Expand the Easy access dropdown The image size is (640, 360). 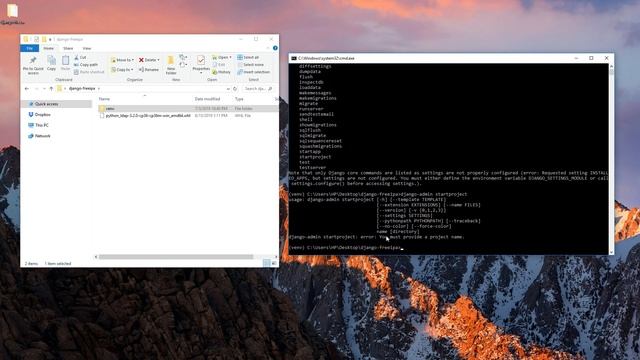coord(183,64)
